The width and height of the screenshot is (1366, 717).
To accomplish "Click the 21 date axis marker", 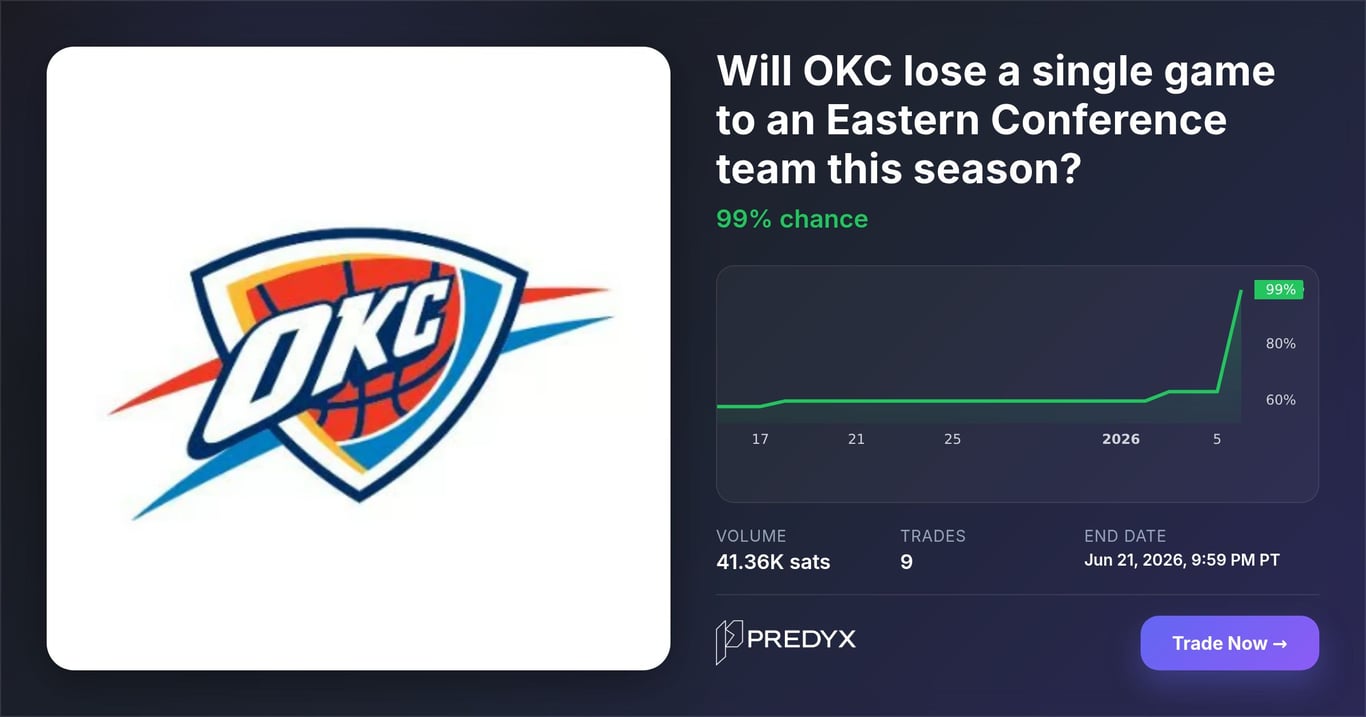I will [x=856, y=439].
